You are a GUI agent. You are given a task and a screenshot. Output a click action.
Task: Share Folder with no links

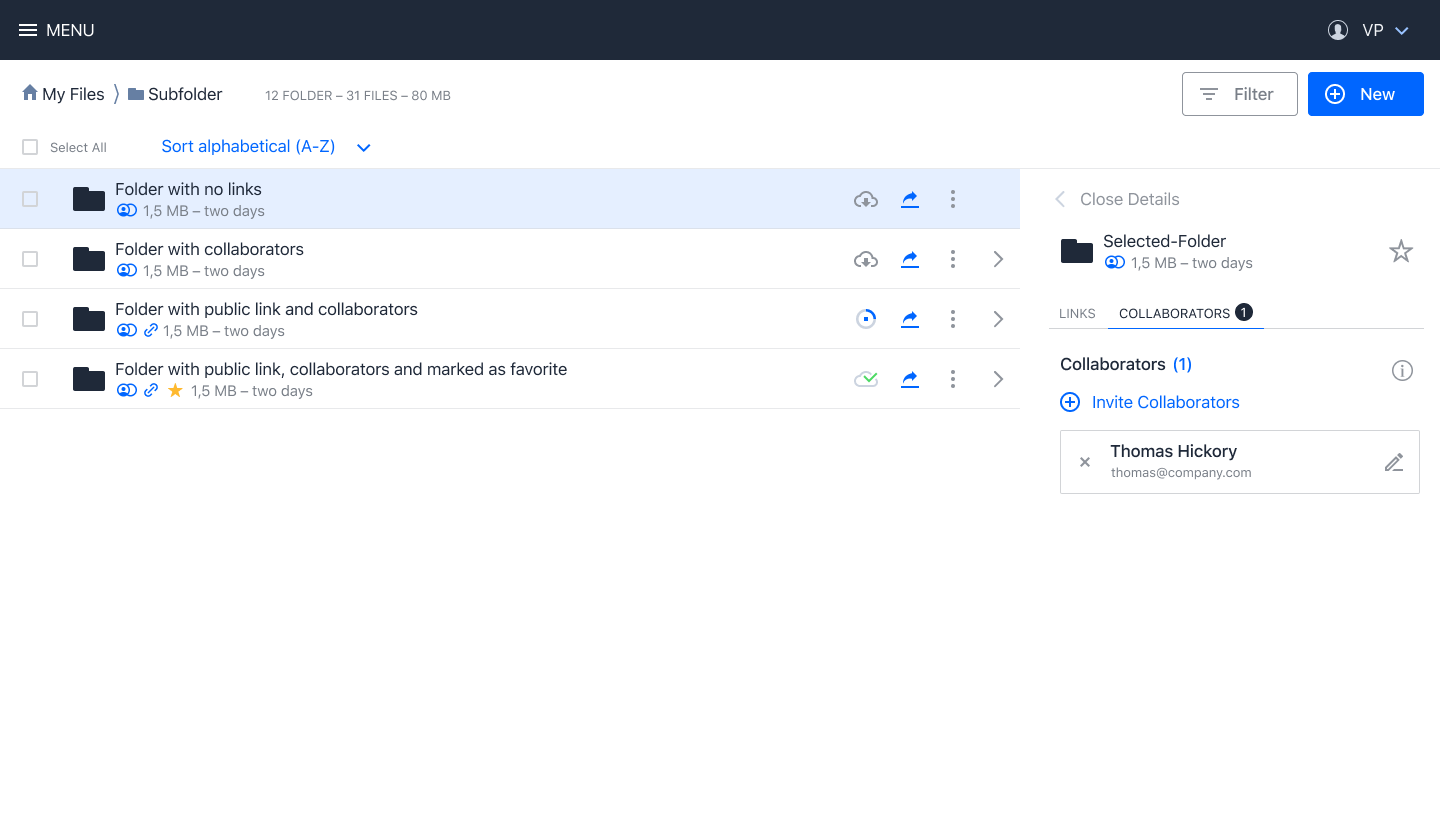tap(910, 199)
